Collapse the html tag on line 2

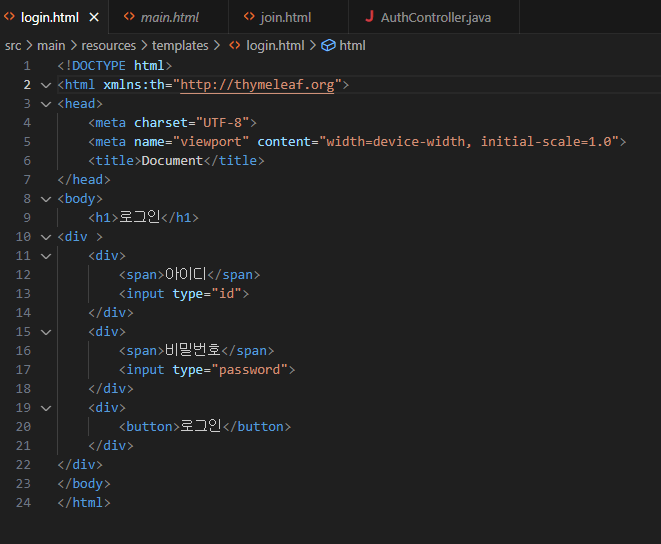click(x=46, y=85)
